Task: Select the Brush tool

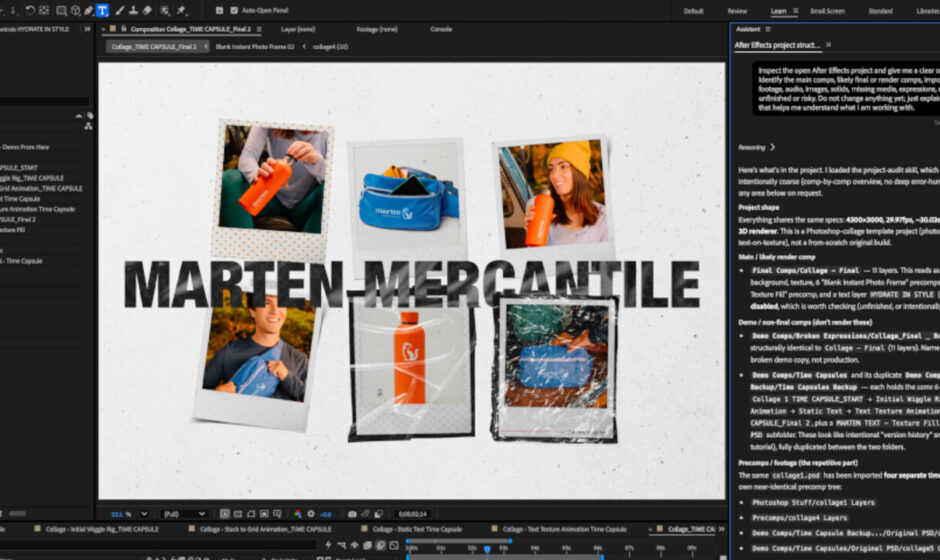Action: tap(120, 10)
